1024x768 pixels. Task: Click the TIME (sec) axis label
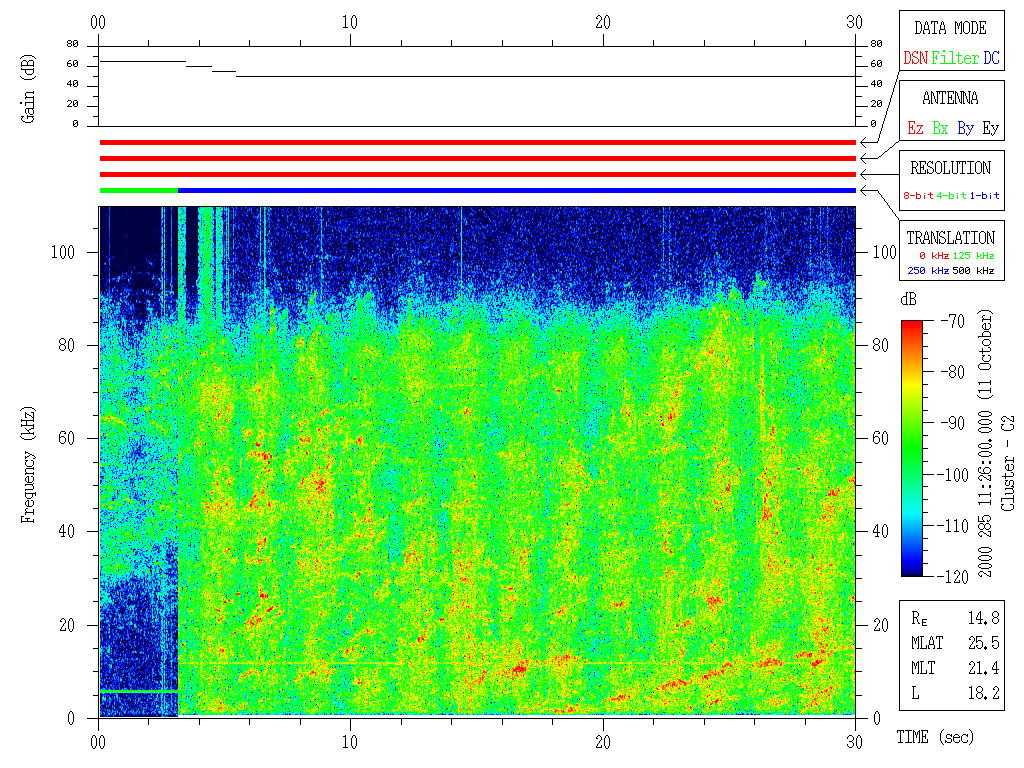pos(934,738)
